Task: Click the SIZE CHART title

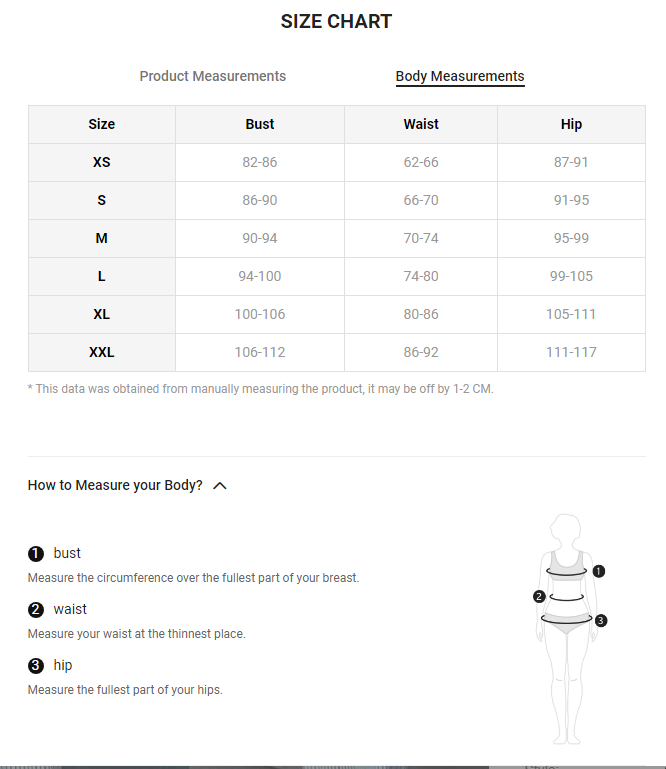Action: [x=336, y=22]
